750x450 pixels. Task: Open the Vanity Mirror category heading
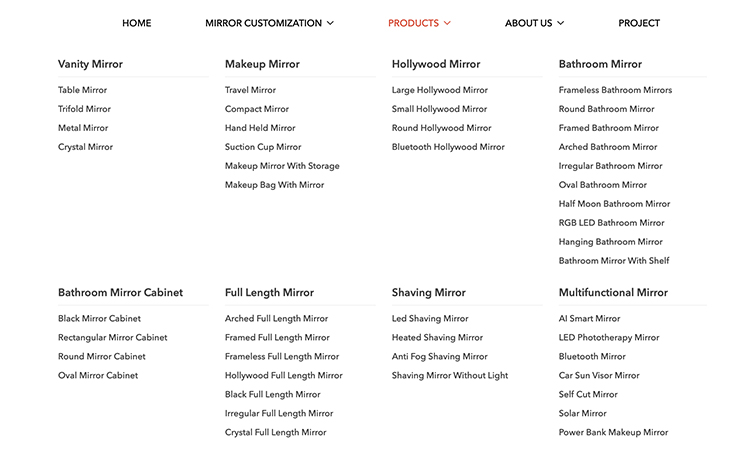90,64
